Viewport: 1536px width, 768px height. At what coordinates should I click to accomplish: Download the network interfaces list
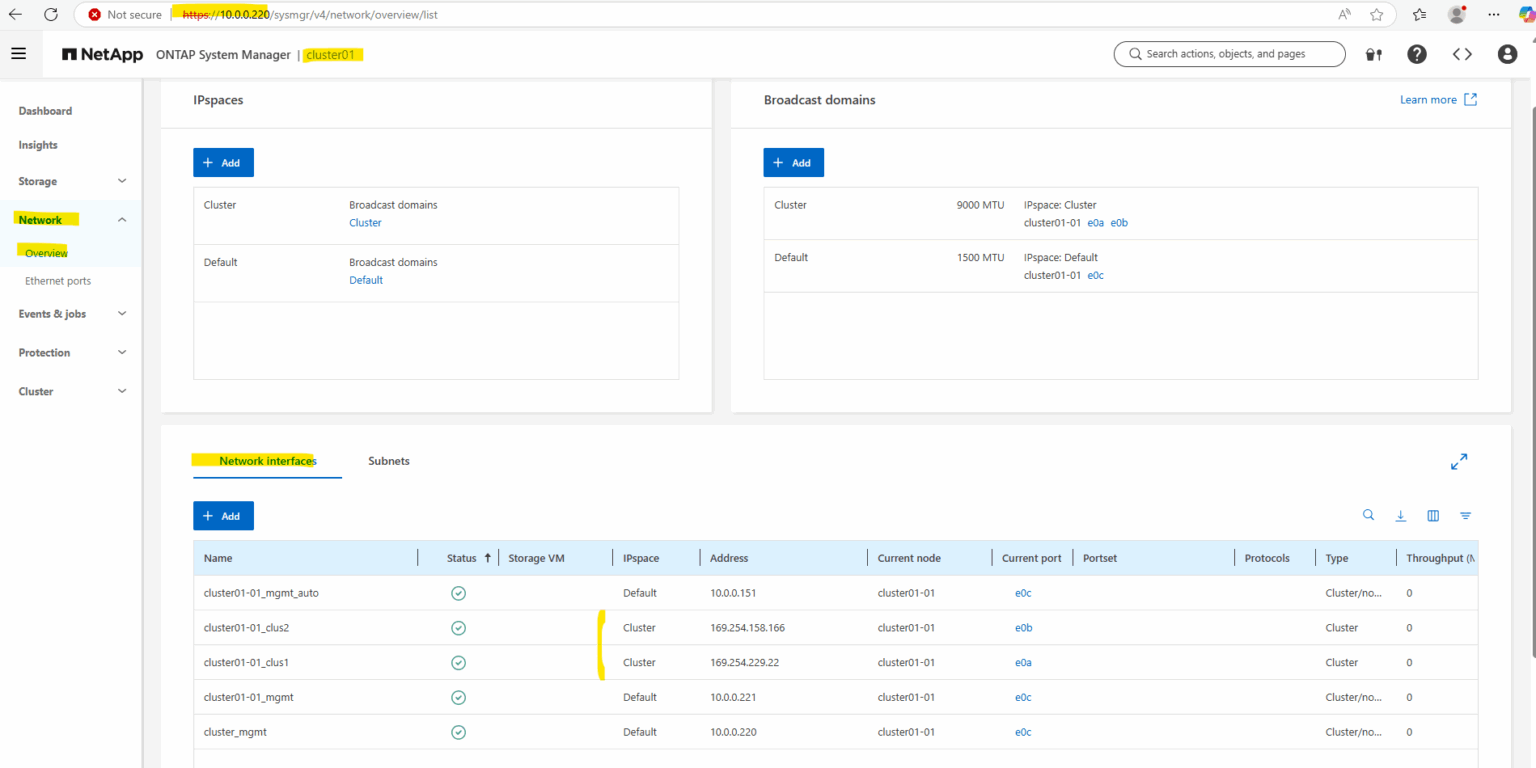pyautogui.click(x=1400, y=515)
